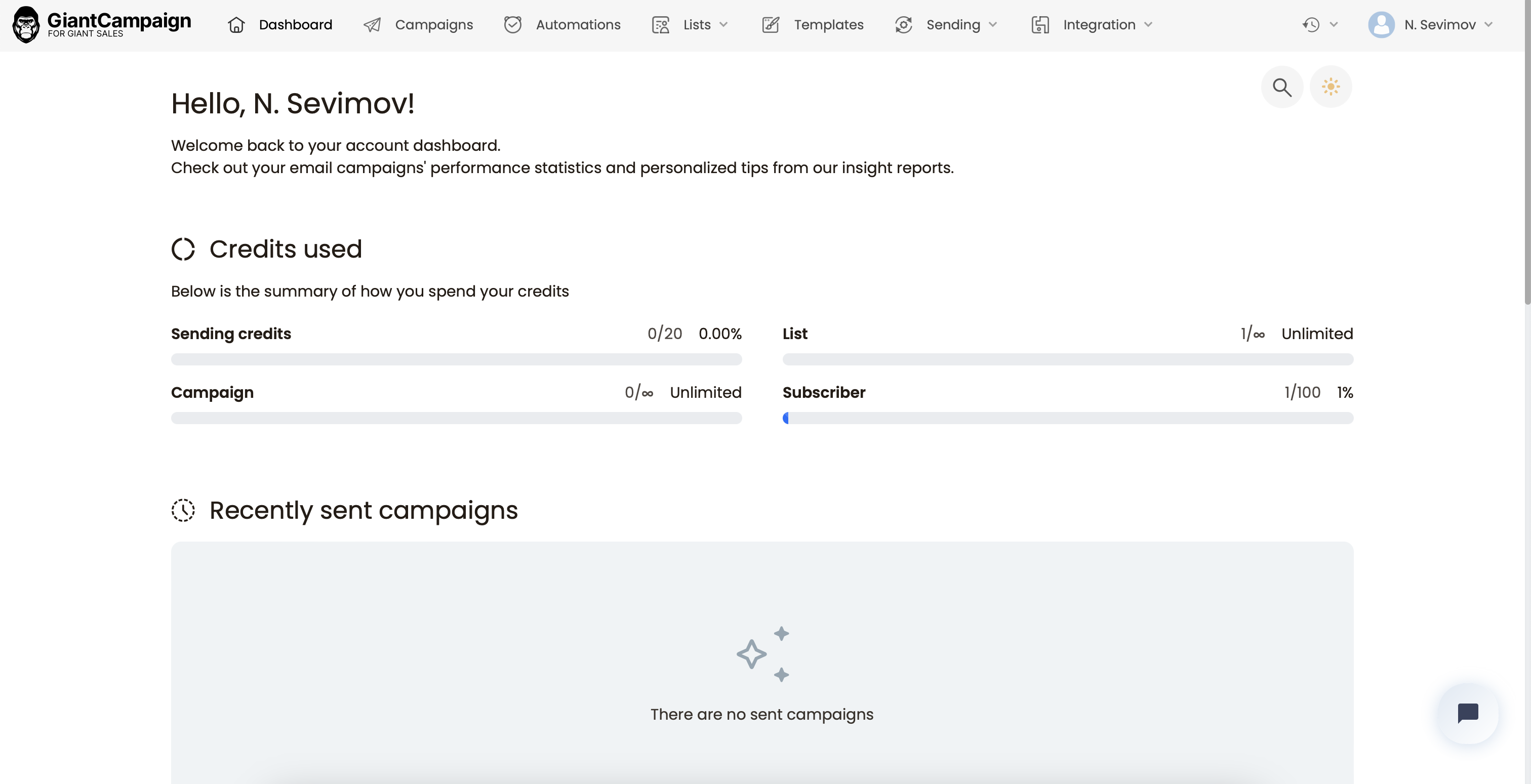Click the Recently sent campaigns clock icon

coord(183,511)
